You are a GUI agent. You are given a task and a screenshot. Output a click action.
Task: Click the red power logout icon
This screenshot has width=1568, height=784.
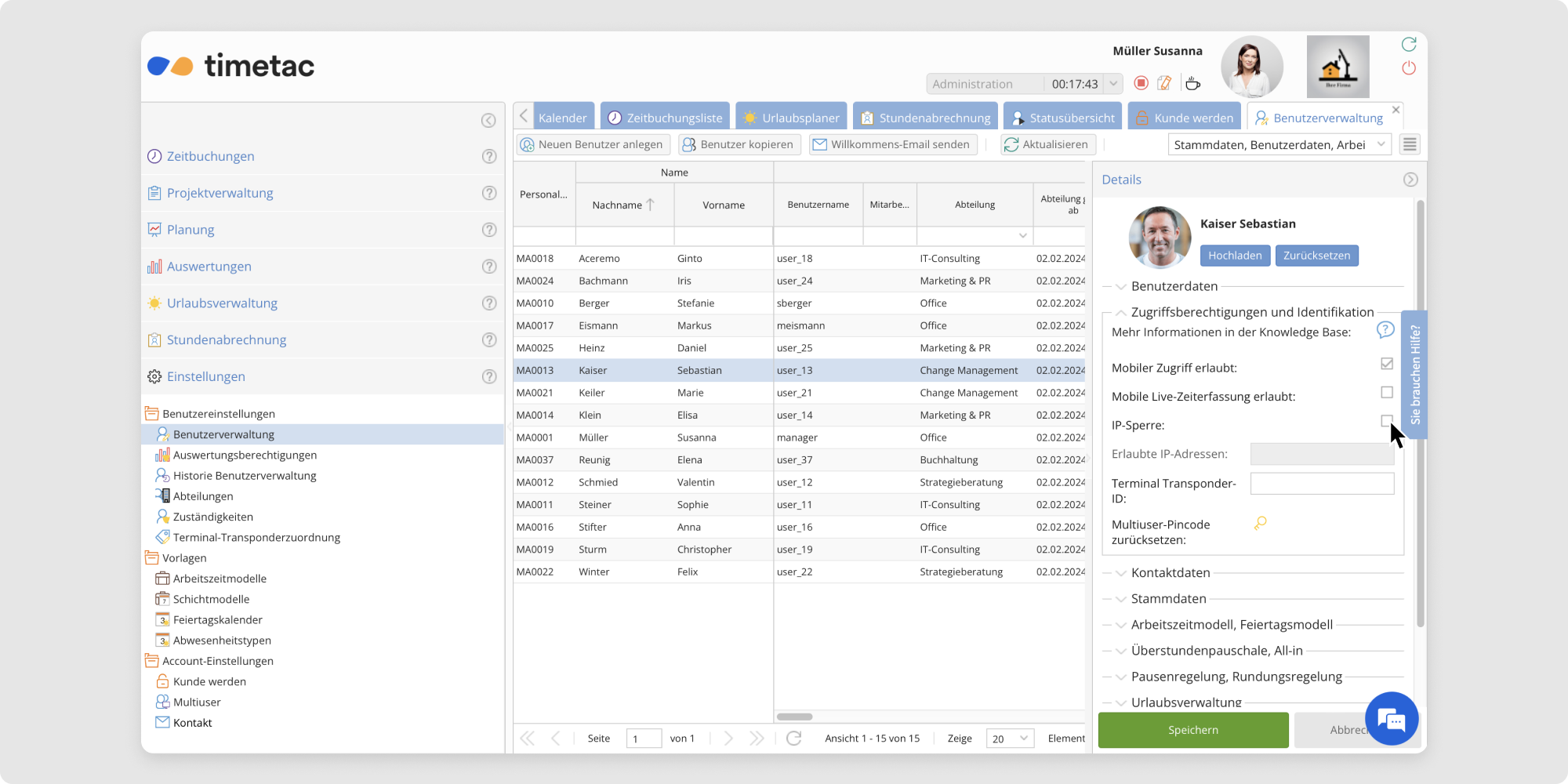pyautogui.click(x=1409, y=68)
